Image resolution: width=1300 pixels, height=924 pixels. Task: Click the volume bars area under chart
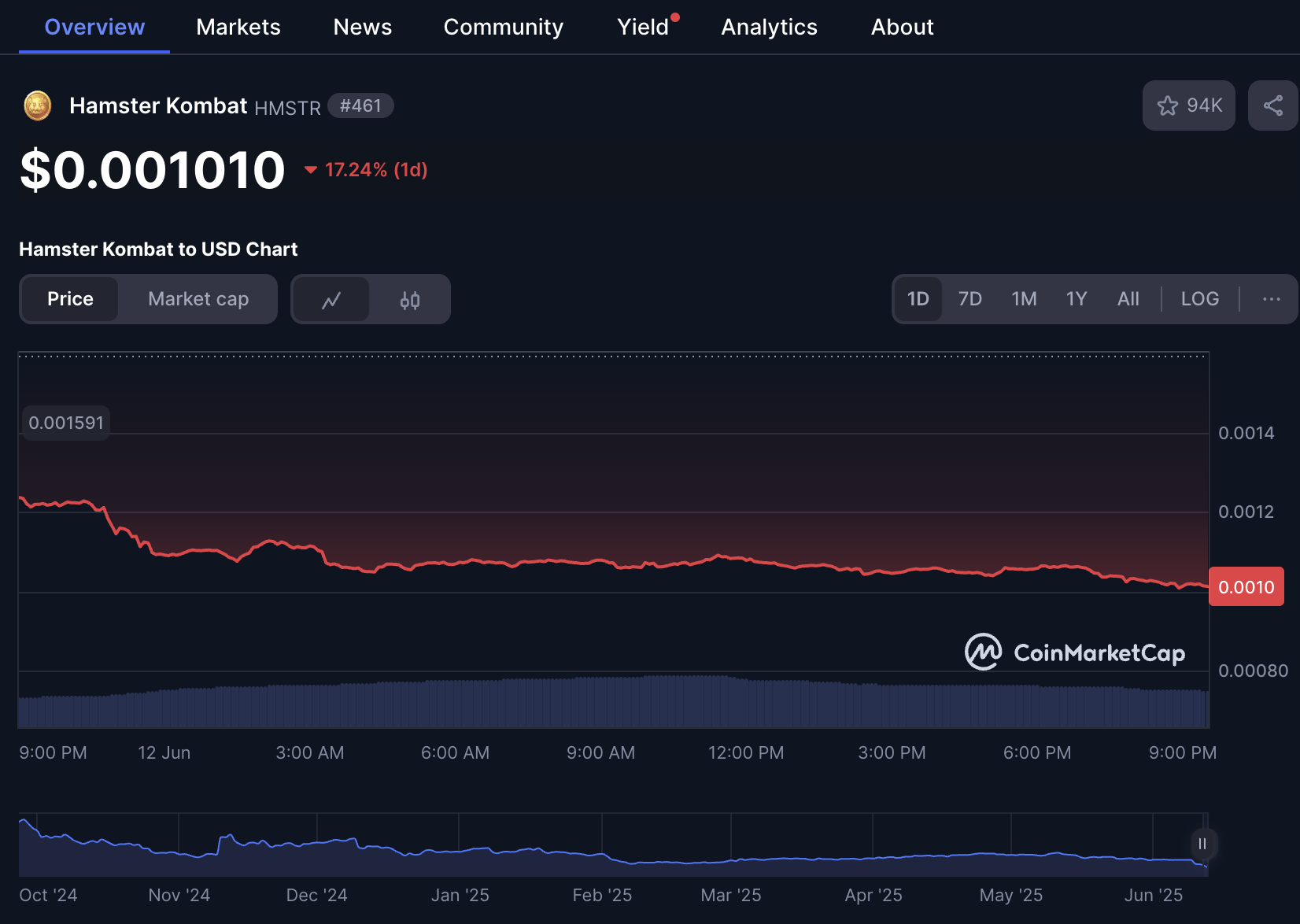pyautogui.click(x=614, y=702)
